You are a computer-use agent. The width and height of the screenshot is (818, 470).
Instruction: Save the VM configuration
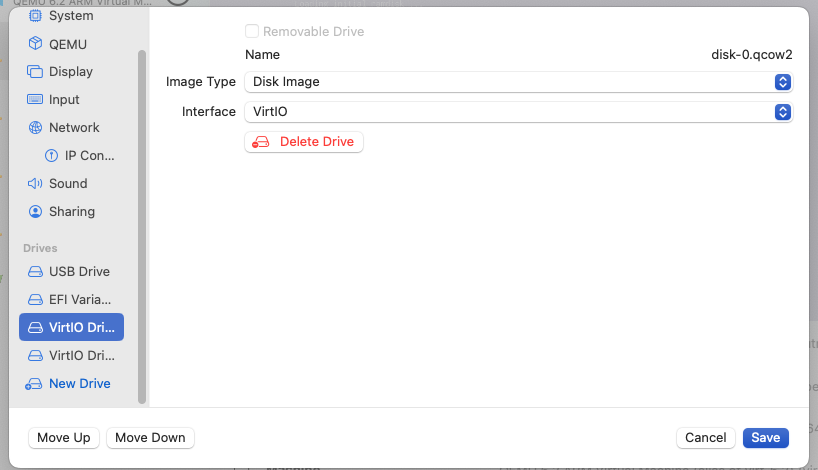click(765, 438)
